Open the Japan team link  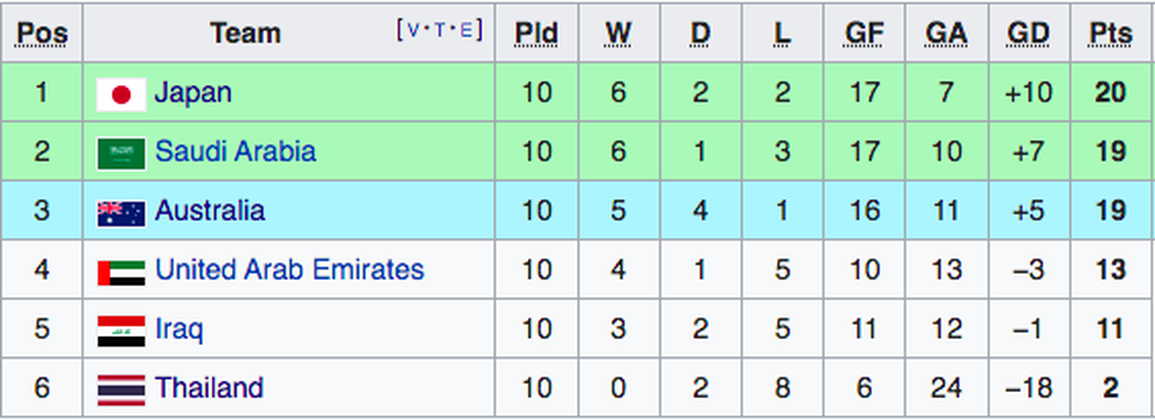[x=193, y=93]
